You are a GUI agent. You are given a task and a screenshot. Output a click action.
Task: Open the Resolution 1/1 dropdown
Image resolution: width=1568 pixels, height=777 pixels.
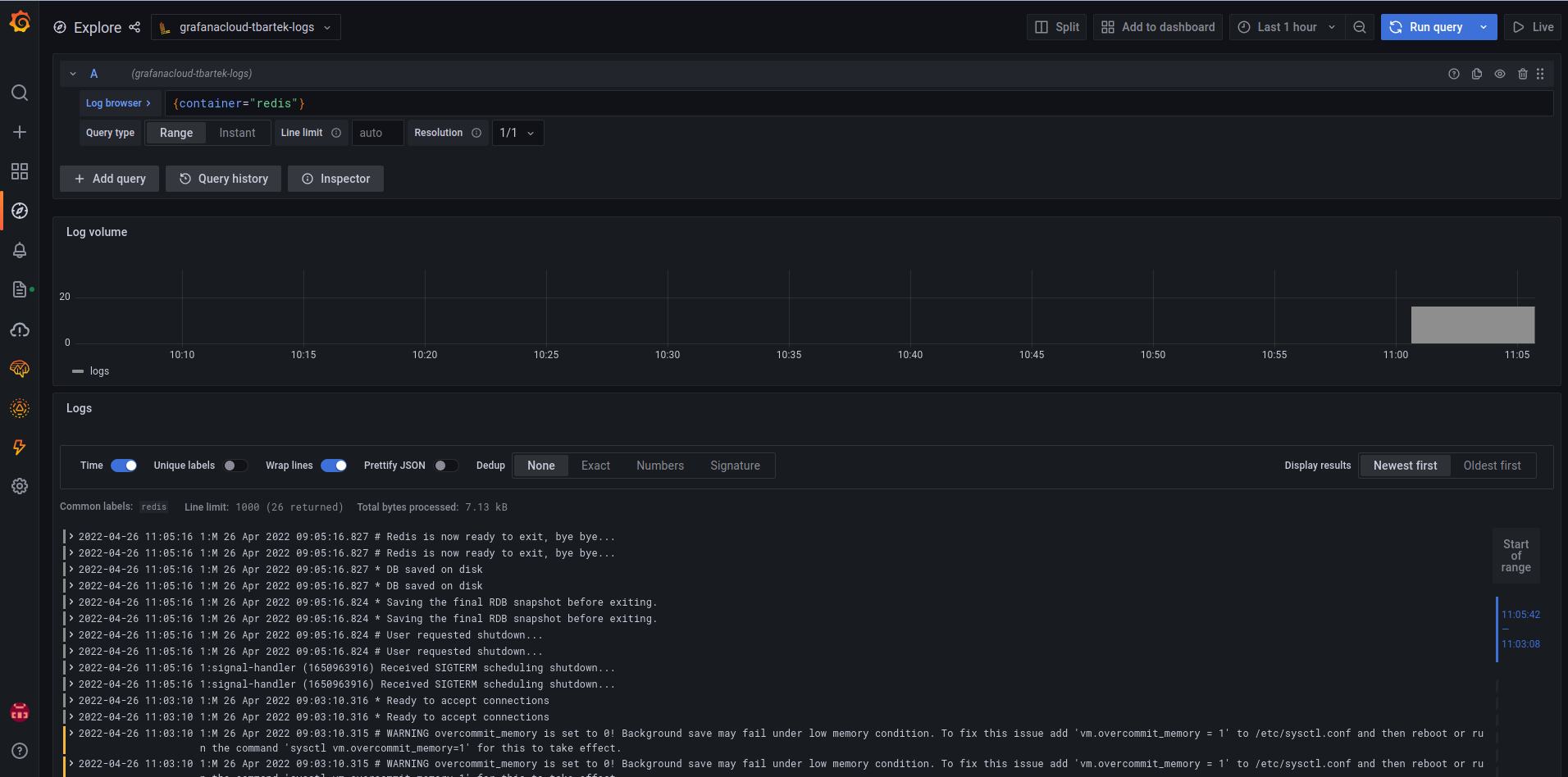pos(517,133)
